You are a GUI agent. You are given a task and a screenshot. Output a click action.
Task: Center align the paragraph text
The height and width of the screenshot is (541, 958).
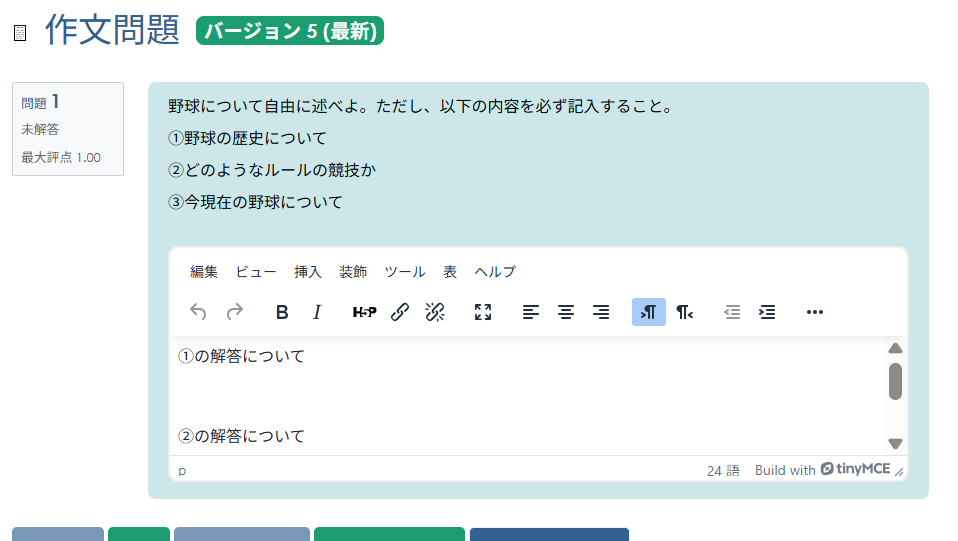pyautogui.click(x=566, y=312)
